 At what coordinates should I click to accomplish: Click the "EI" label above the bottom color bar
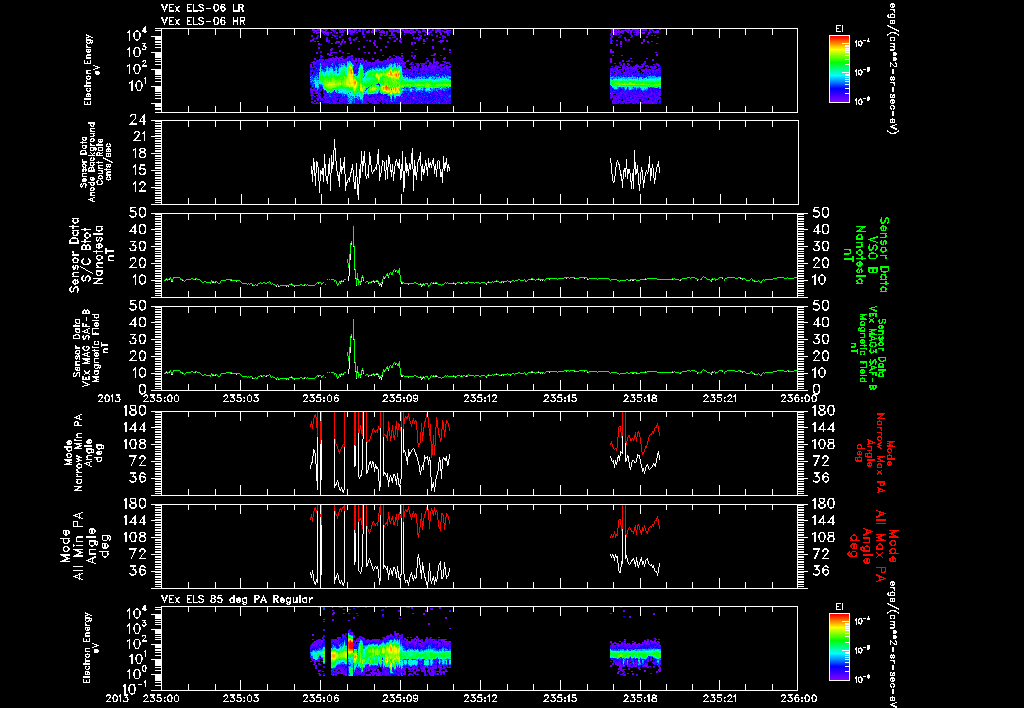click(x=839, y=607)
